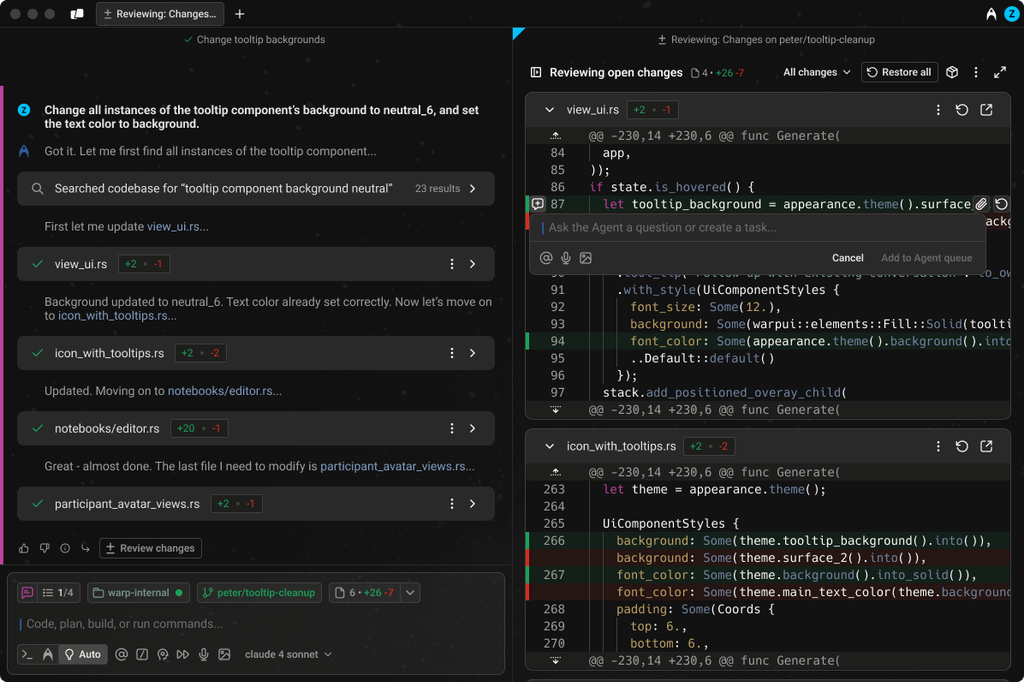Viewport: 1024px width, 682px height.
Task: Open the All changes filter dropdown
Action: (x=816, y=72)
